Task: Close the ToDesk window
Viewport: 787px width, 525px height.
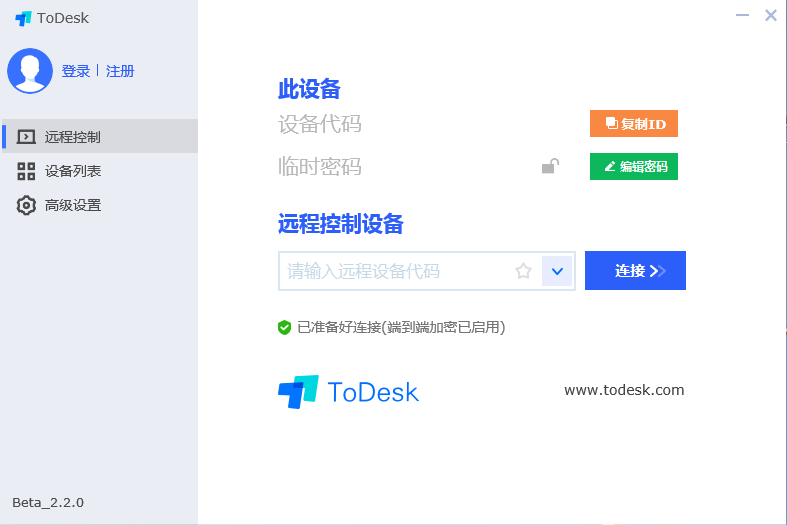Action: [771, 16]
